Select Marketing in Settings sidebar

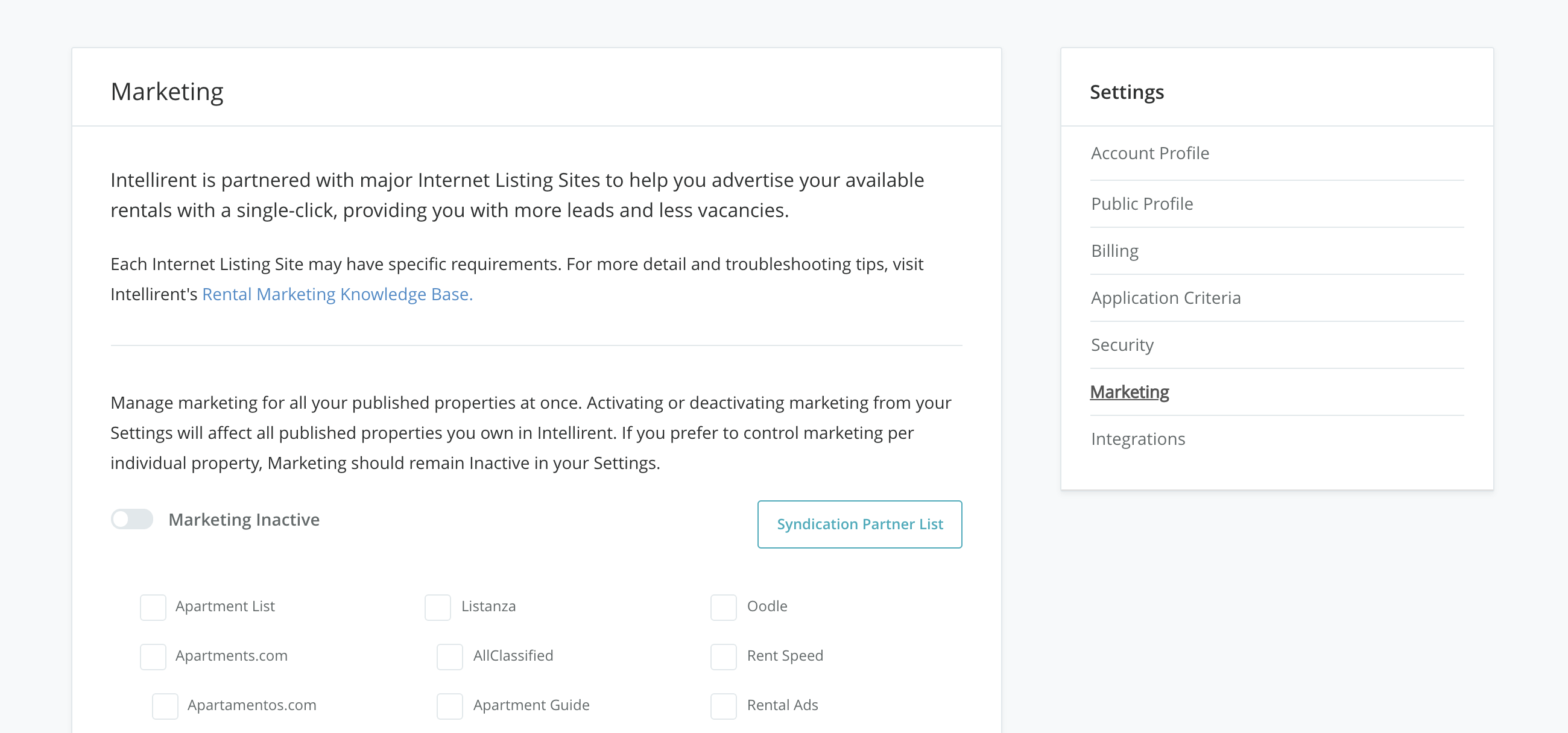(1128, 392)
